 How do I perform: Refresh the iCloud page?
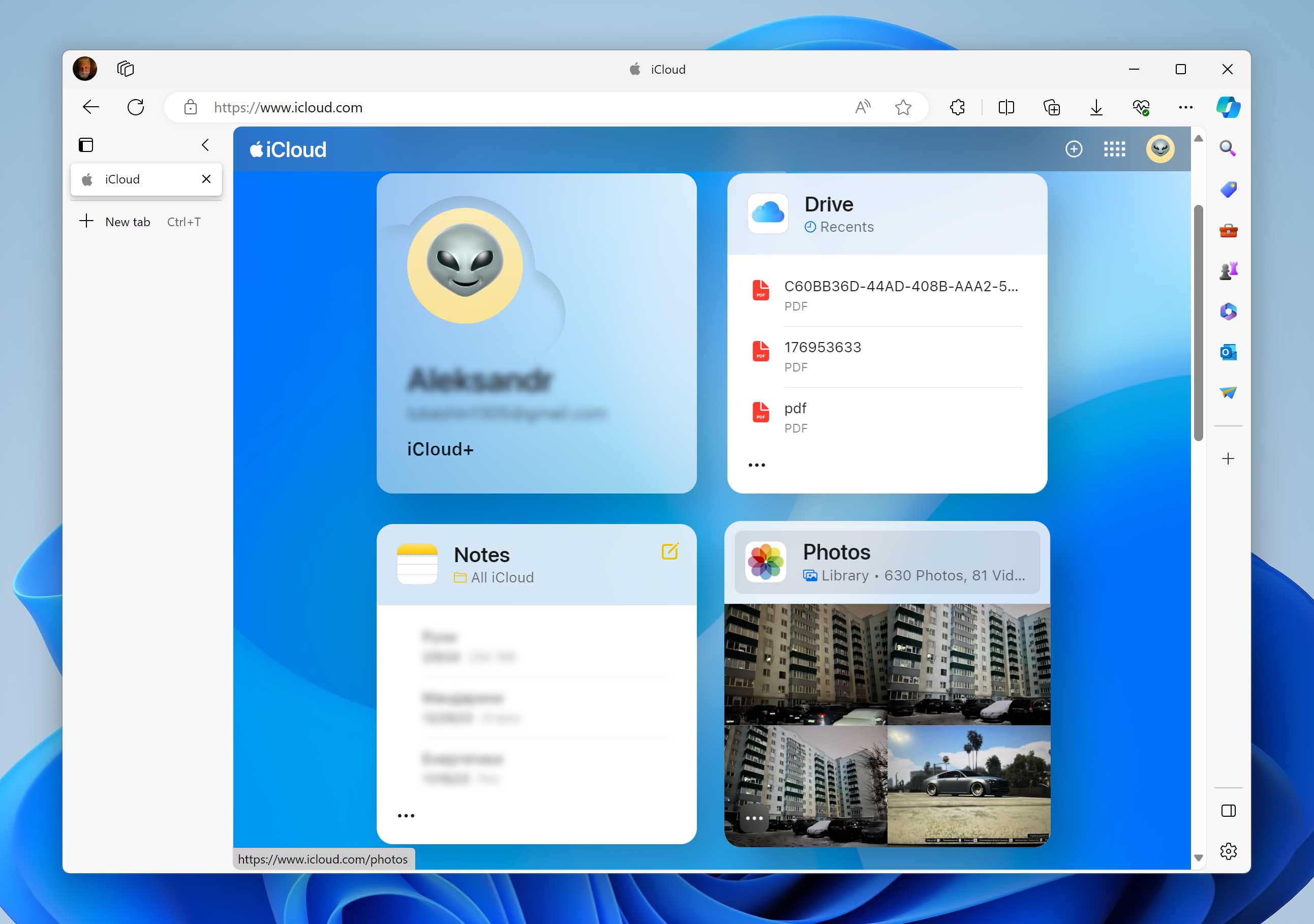coord(136,107)
